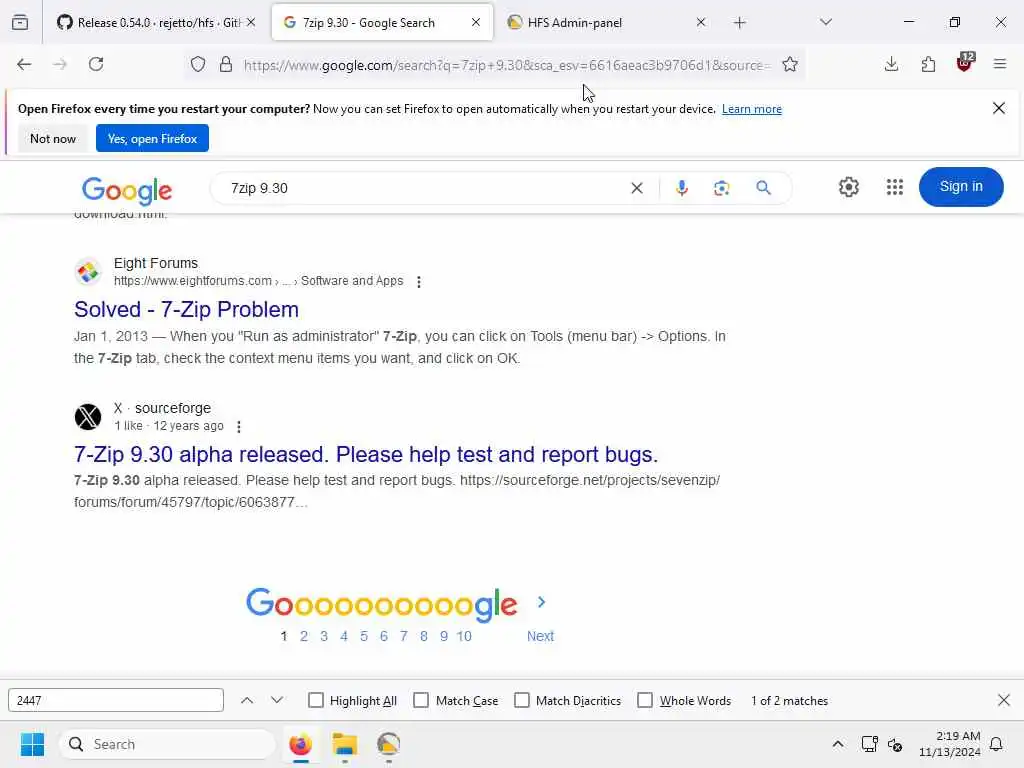Open more options for Eight Forums result
1024x768 pixels.
(419, 281)
